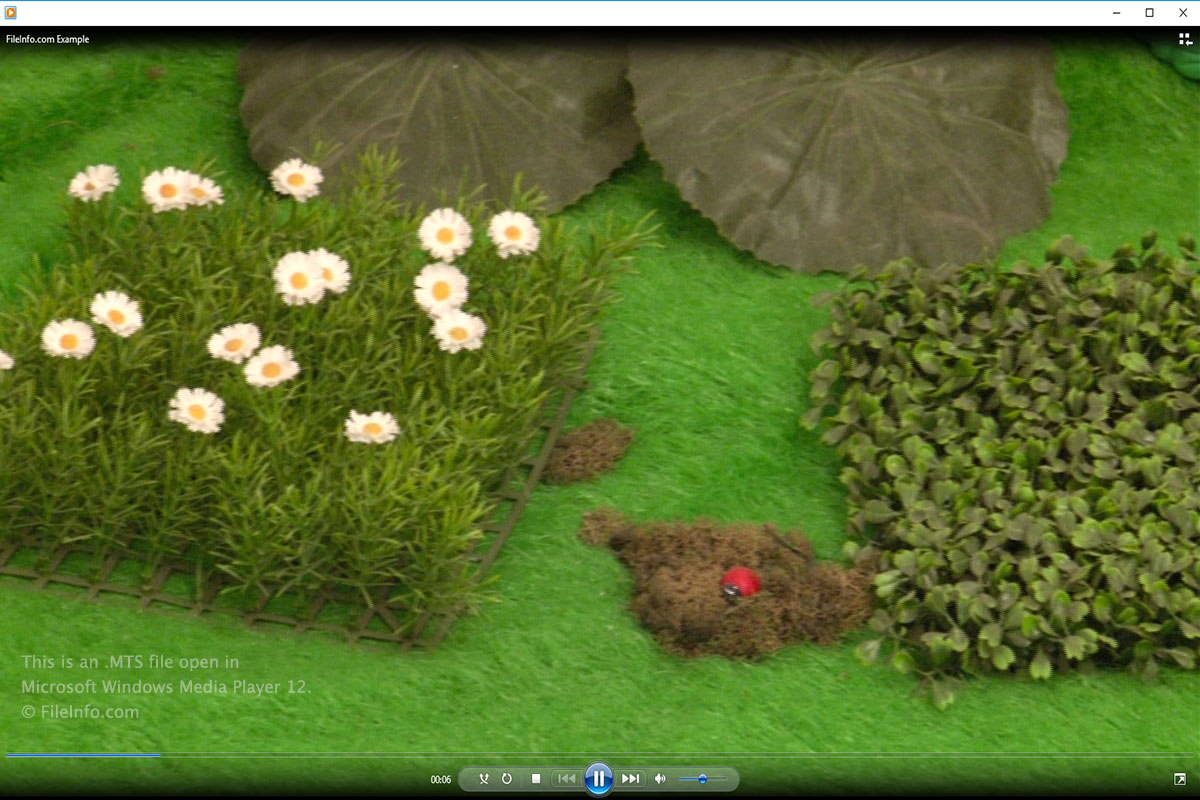The height and width of the screenshot is (800, 1200).
Task: Mute the audio using the speaker icon
Action: click(x=660, y=778)
